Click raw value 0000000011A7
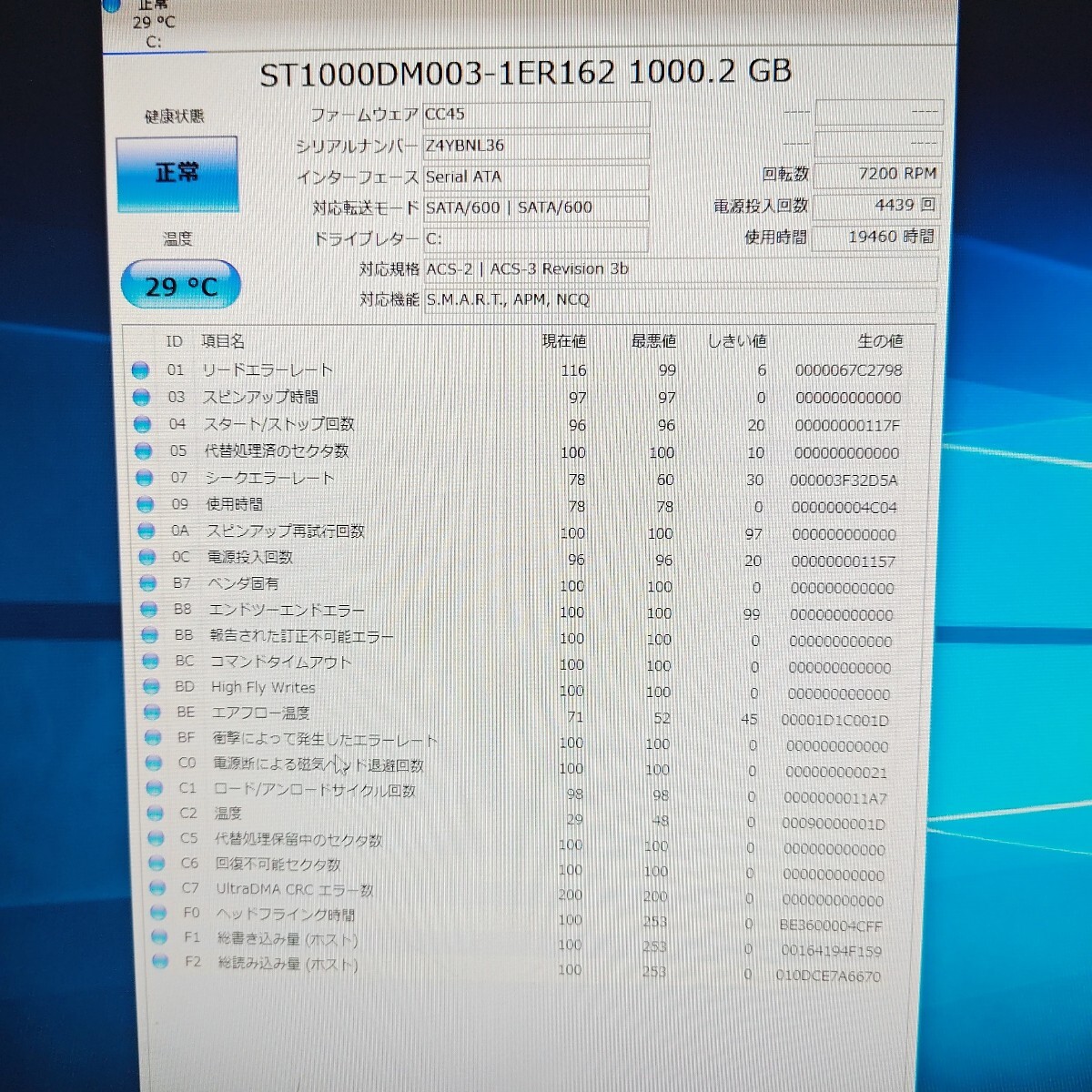This screenshot has width=1092, height=1092. [x=835, y=798]
